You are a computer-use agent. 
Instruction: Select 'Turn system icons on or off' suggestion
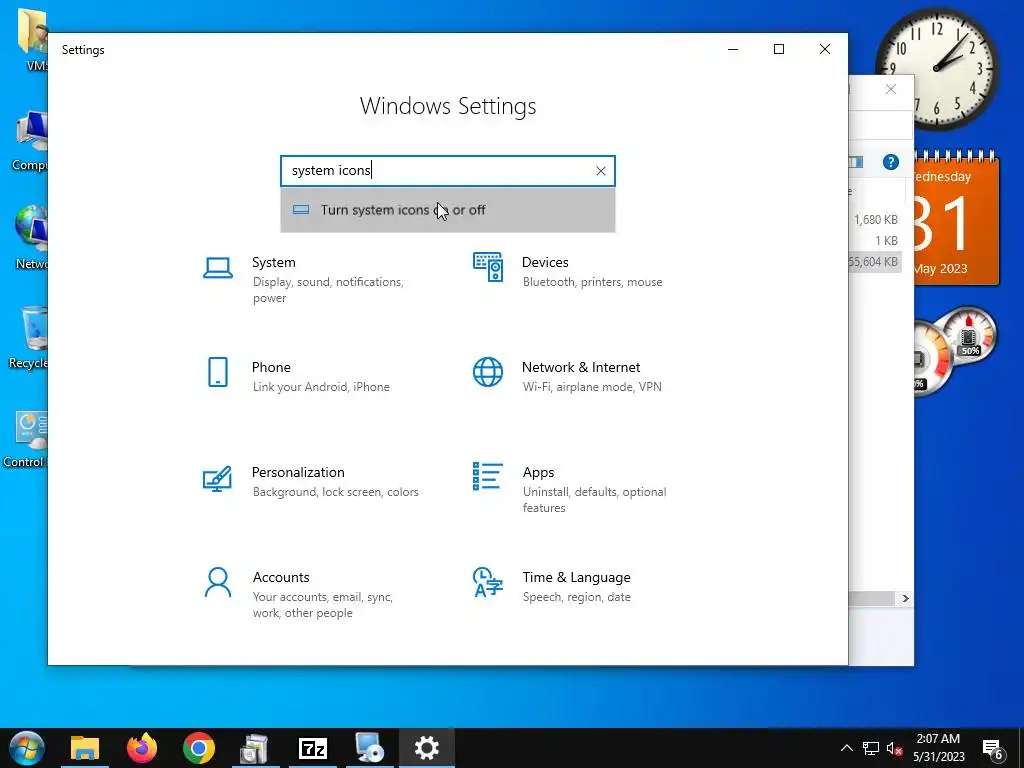point(448,210)
